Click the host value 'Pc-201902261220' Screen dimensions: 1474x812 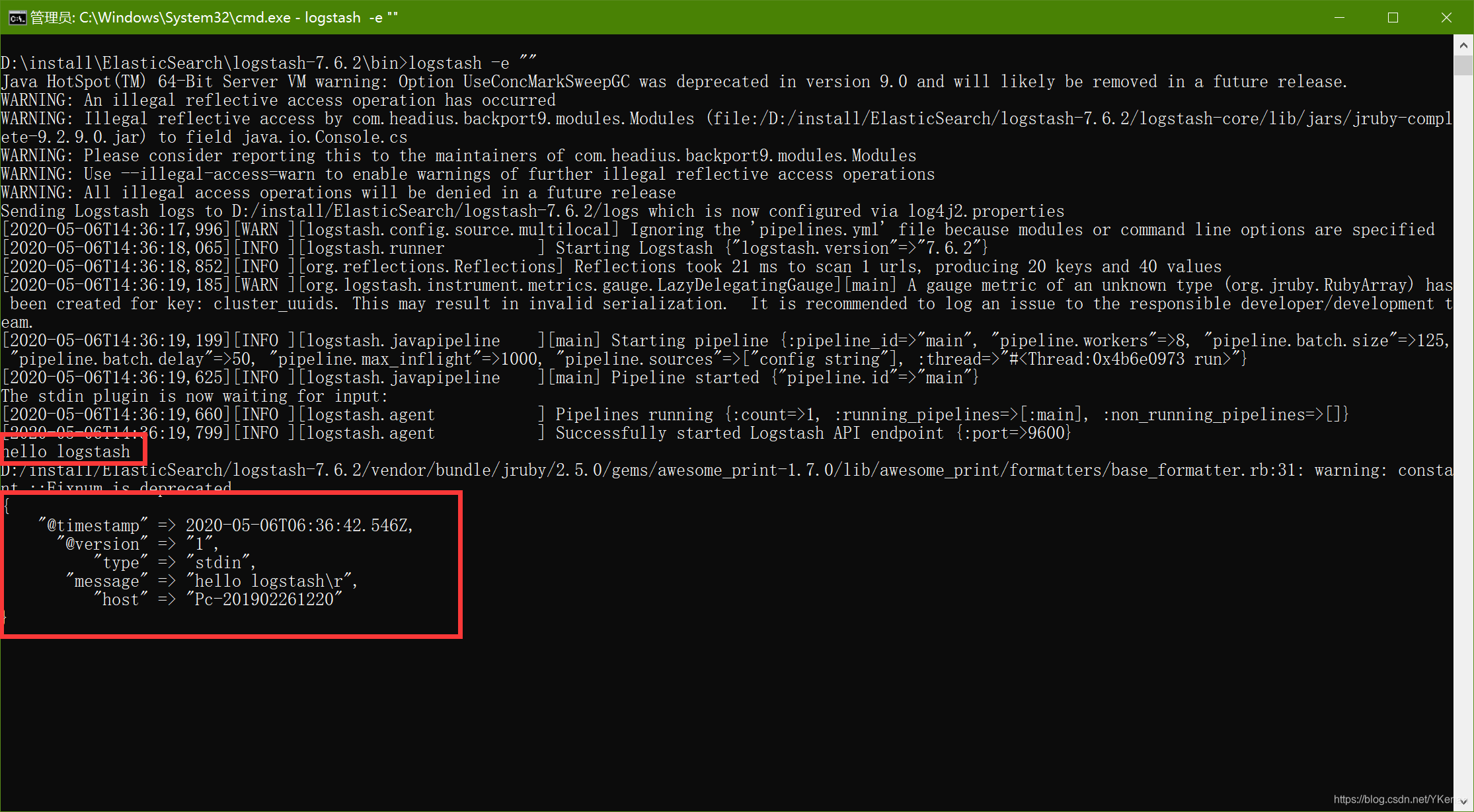(x=264, y=599)
